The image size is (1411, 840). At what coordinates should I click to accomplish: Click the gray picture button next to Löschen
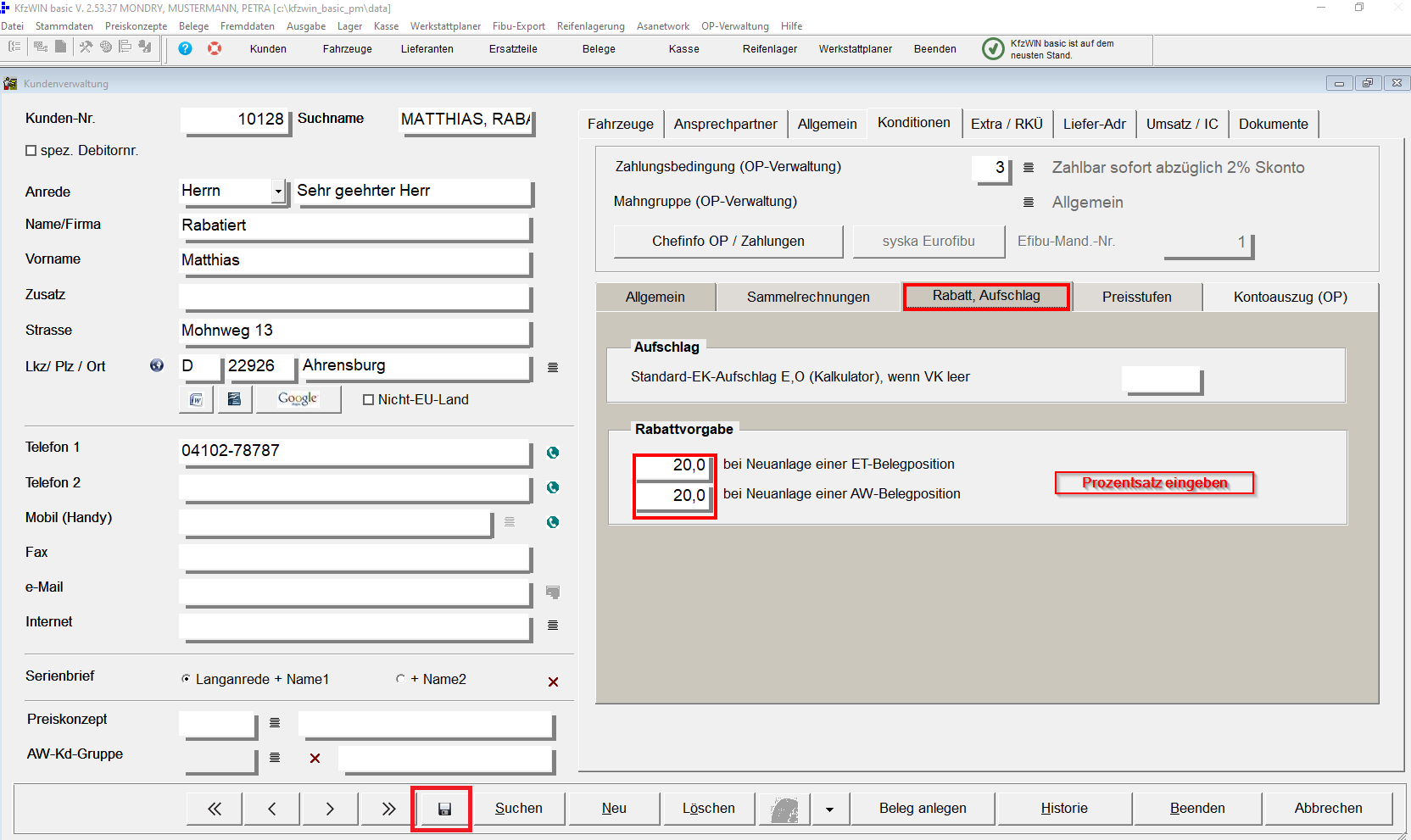click(x=784, y=809)
